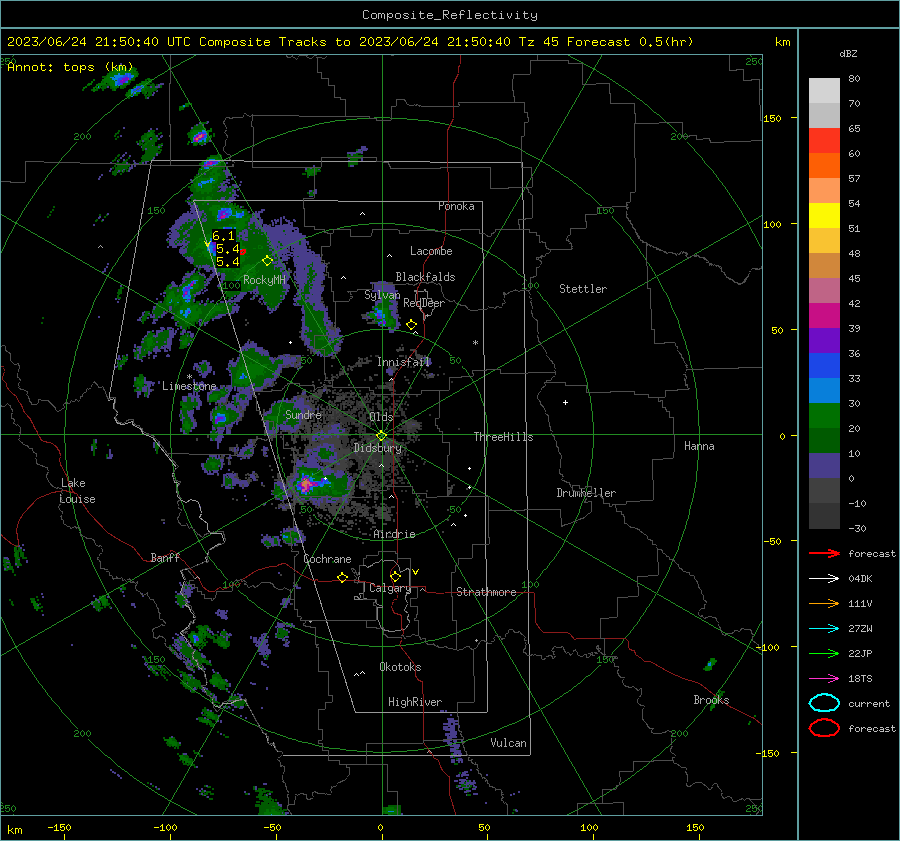
Task: Click the yellow diamond marker near RedDeer
Action: pos(411,325)
